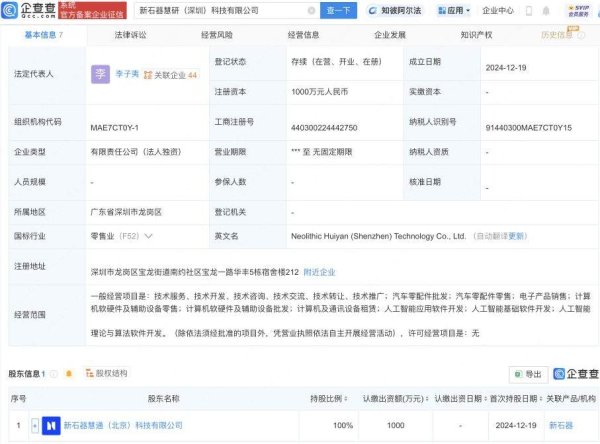Click the establishment date 2024-12-19
Screen dimensions: 600x444
tap(506, 68)
